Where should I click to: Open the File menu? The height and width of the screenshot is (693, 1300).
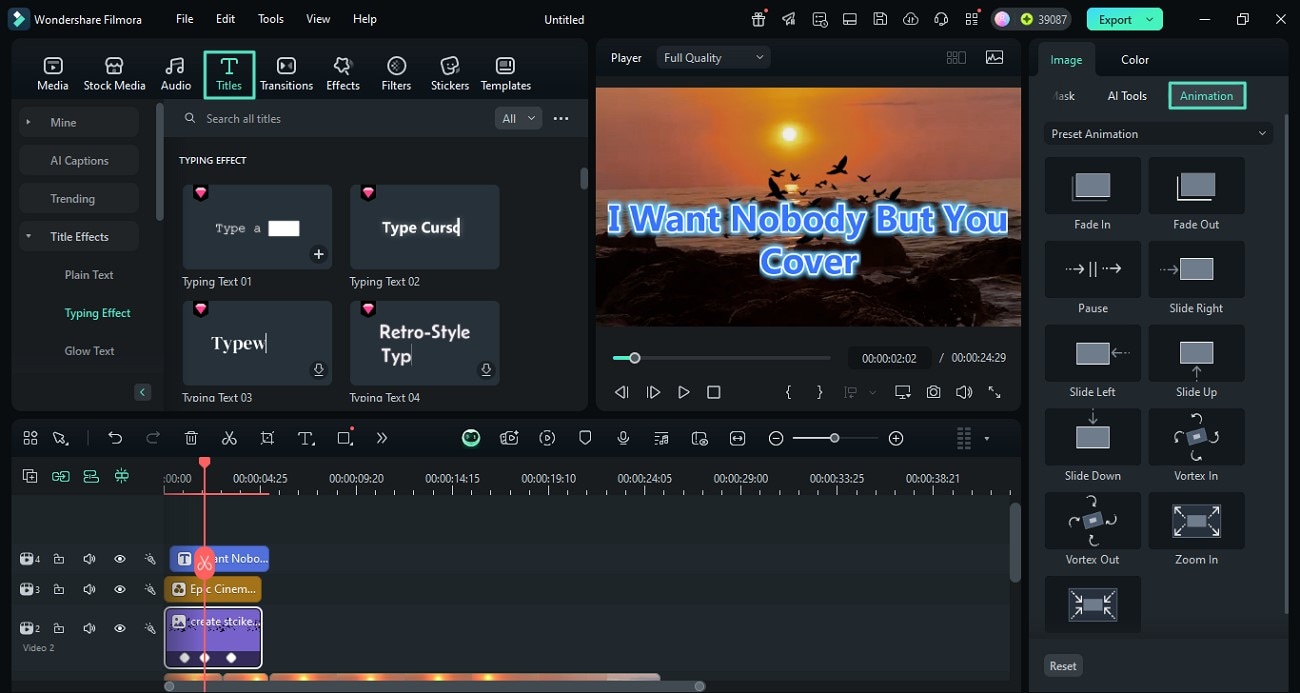click(x=185, y=19)
